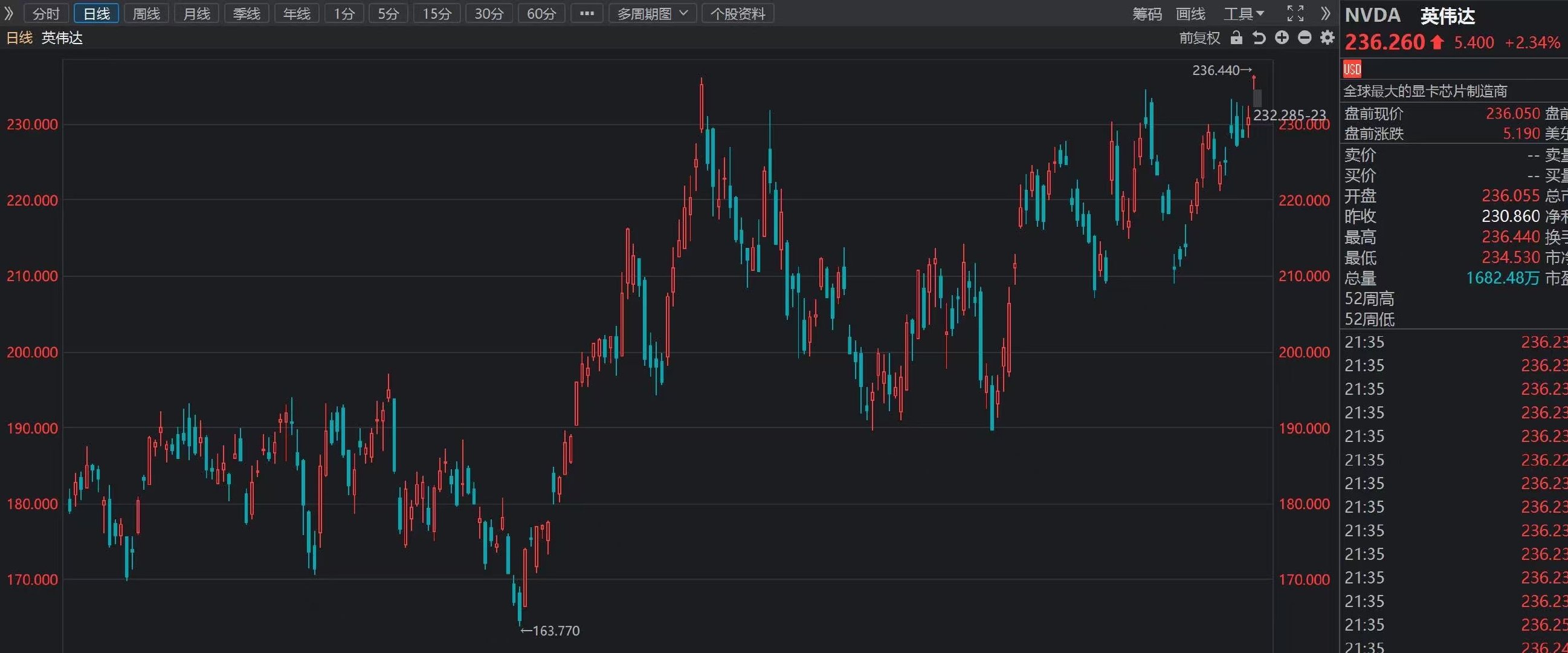Viewport: 1568px width, 653px height.
Task: Show the 筹码 chip distribution panel
Action: pos(1147,13)
